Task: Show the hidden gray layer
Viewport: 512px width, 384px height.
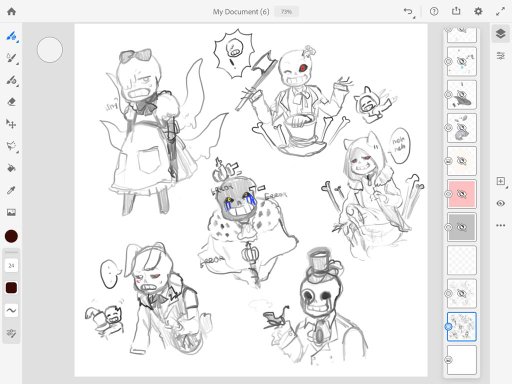Action: click(462, 227)
